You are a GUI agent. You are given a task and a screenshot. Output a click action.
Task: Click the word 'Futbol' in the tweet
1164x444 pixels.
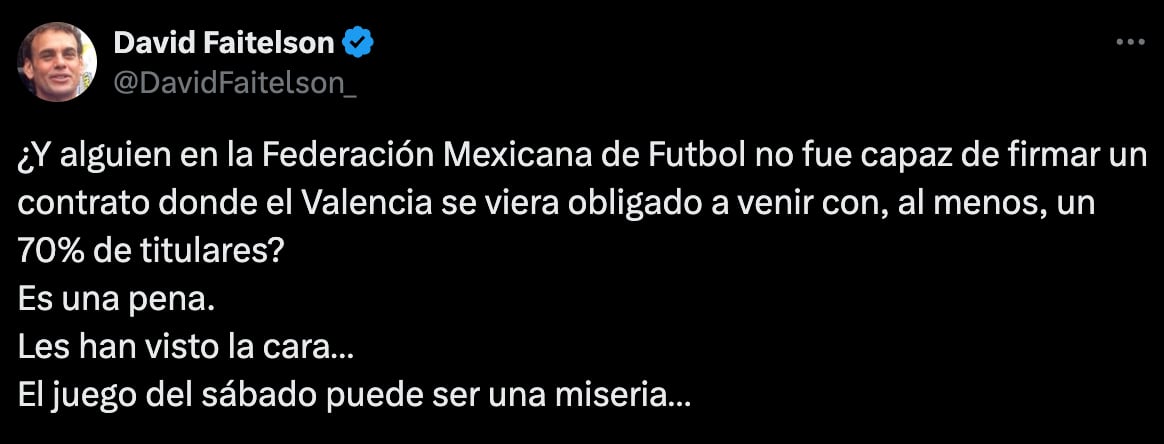click(x=703, y=157)
